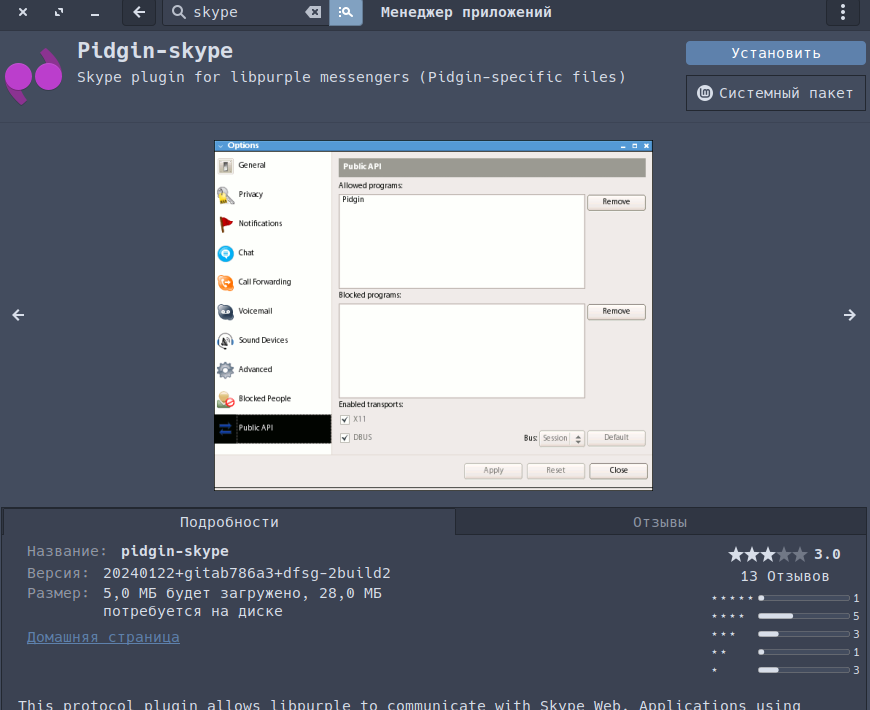Click the 3.0 star rating
870x710 pixels.
coord(784,554)
